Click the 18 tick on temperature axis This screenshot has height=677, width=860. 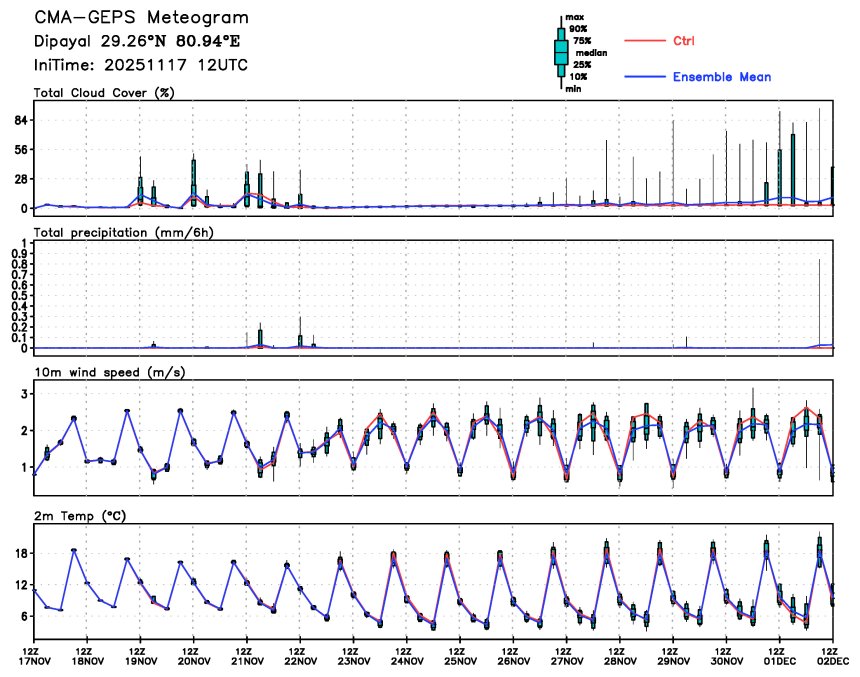point(20,553)
